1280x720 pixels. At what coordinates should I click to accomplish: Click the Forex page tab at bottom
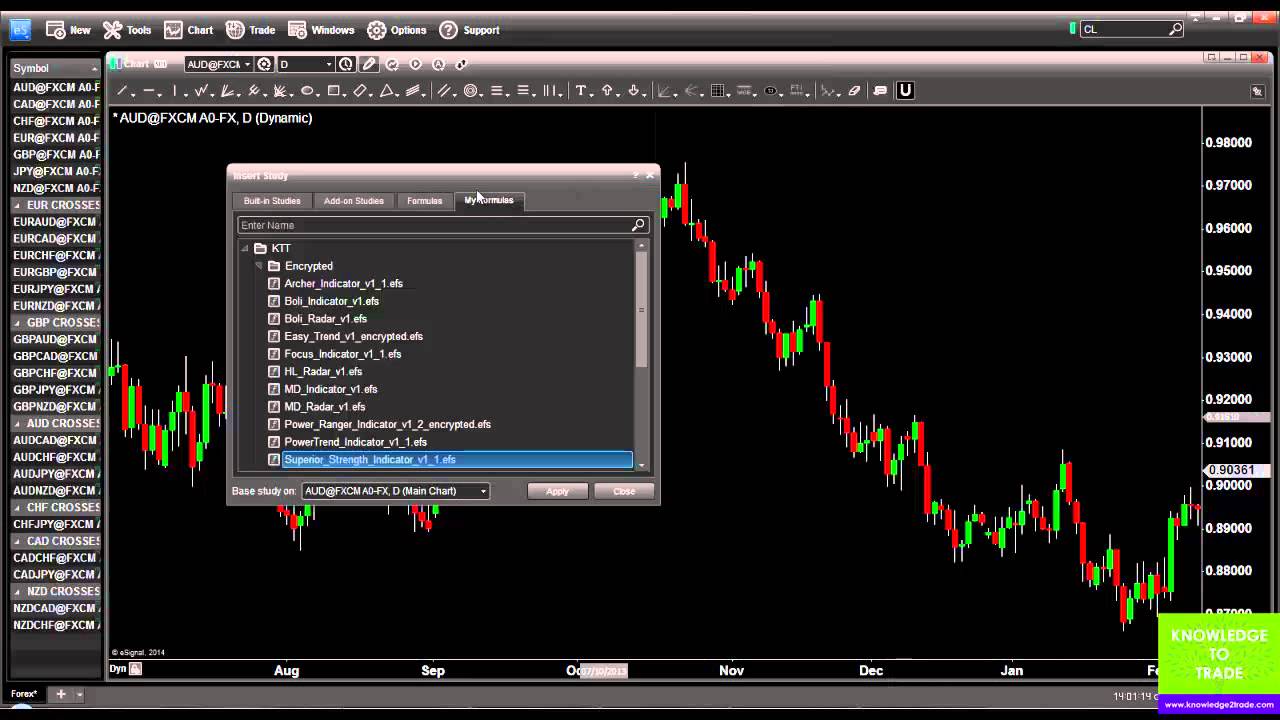(24, 694)
